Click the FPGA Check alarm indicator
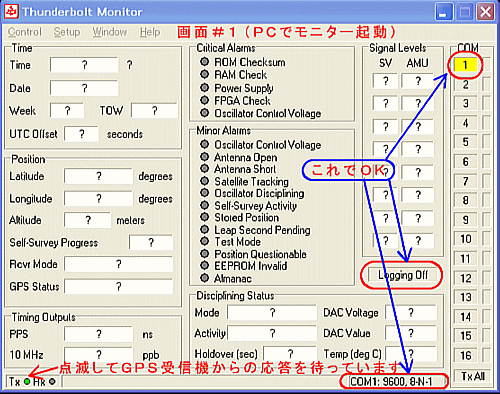 (204, 100)
